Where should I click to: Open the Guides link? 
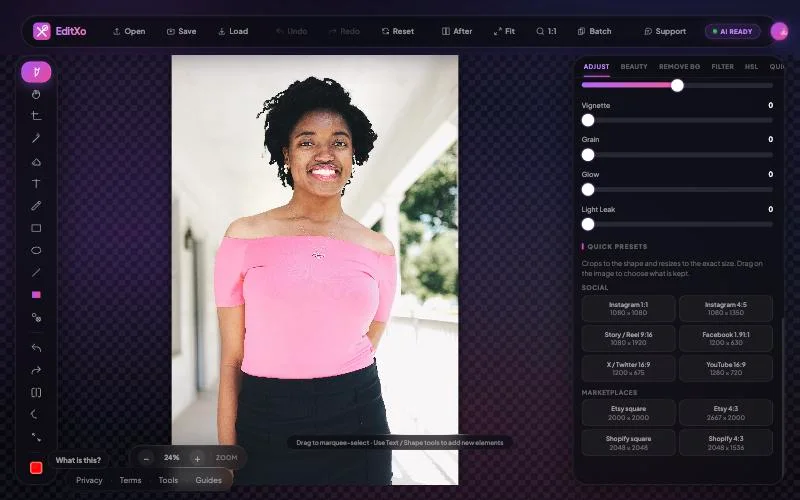(x=208, y=480)
